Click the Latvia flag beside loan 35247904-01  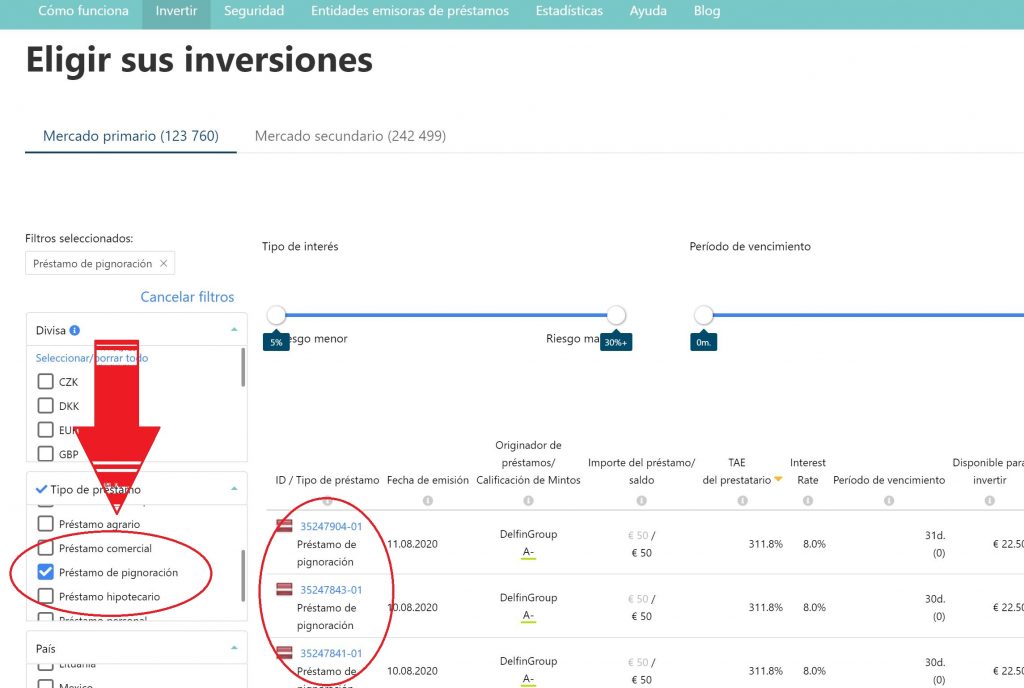(x=285, y=525)
